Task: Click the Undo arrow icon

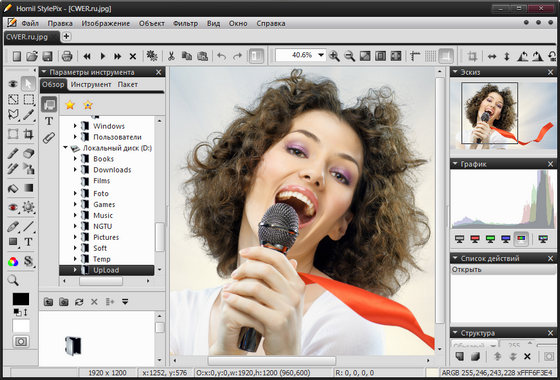Action: [x=222, y=56]
